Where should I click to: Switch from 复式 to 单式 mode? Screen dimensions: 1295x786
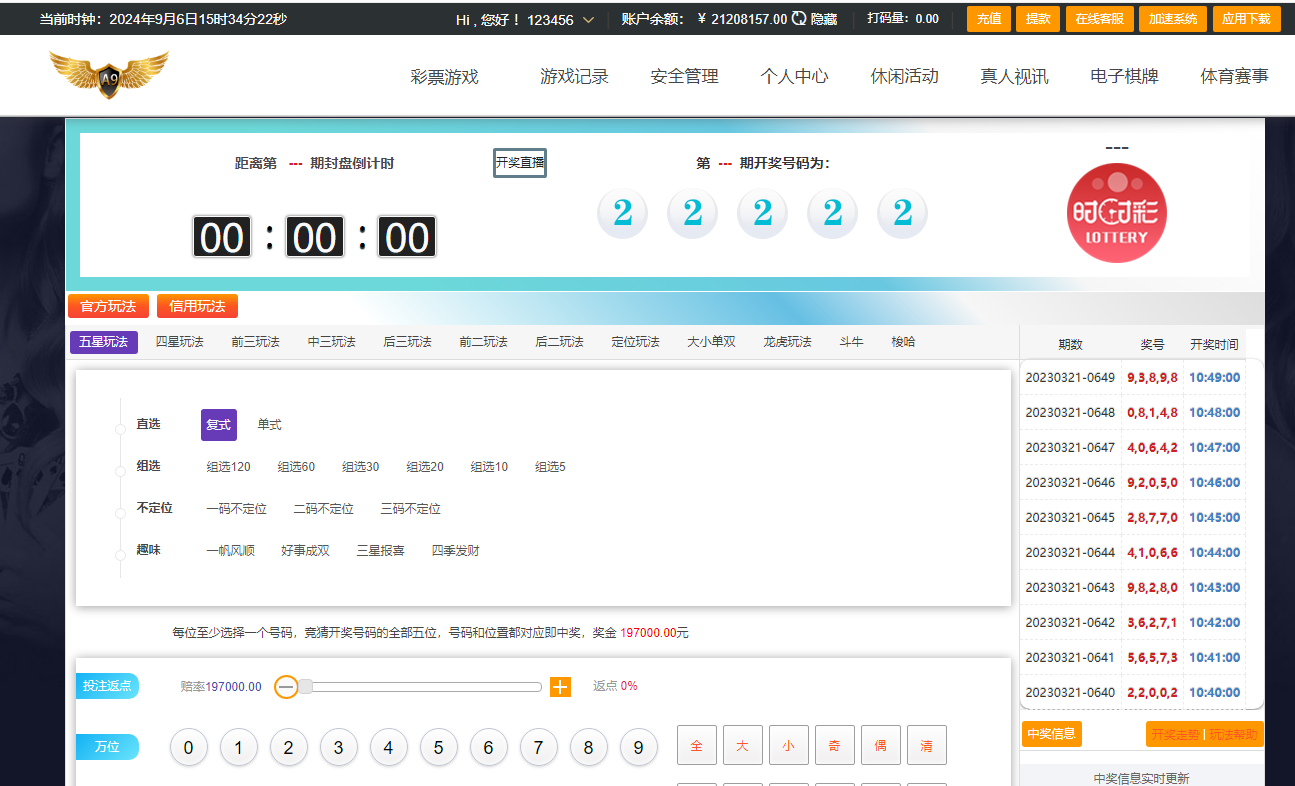tap(268, 424)
